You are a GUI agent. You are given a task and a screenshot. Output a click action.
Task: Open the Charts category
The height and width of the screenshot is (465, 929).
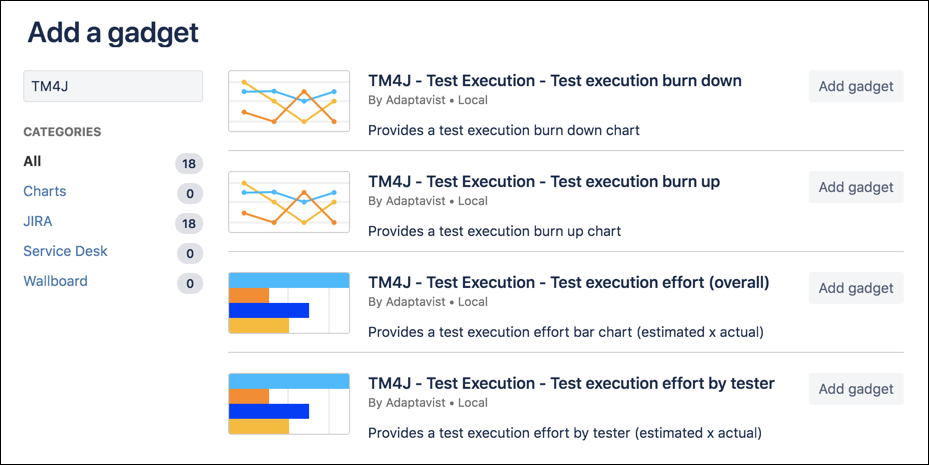click(45, 191)
